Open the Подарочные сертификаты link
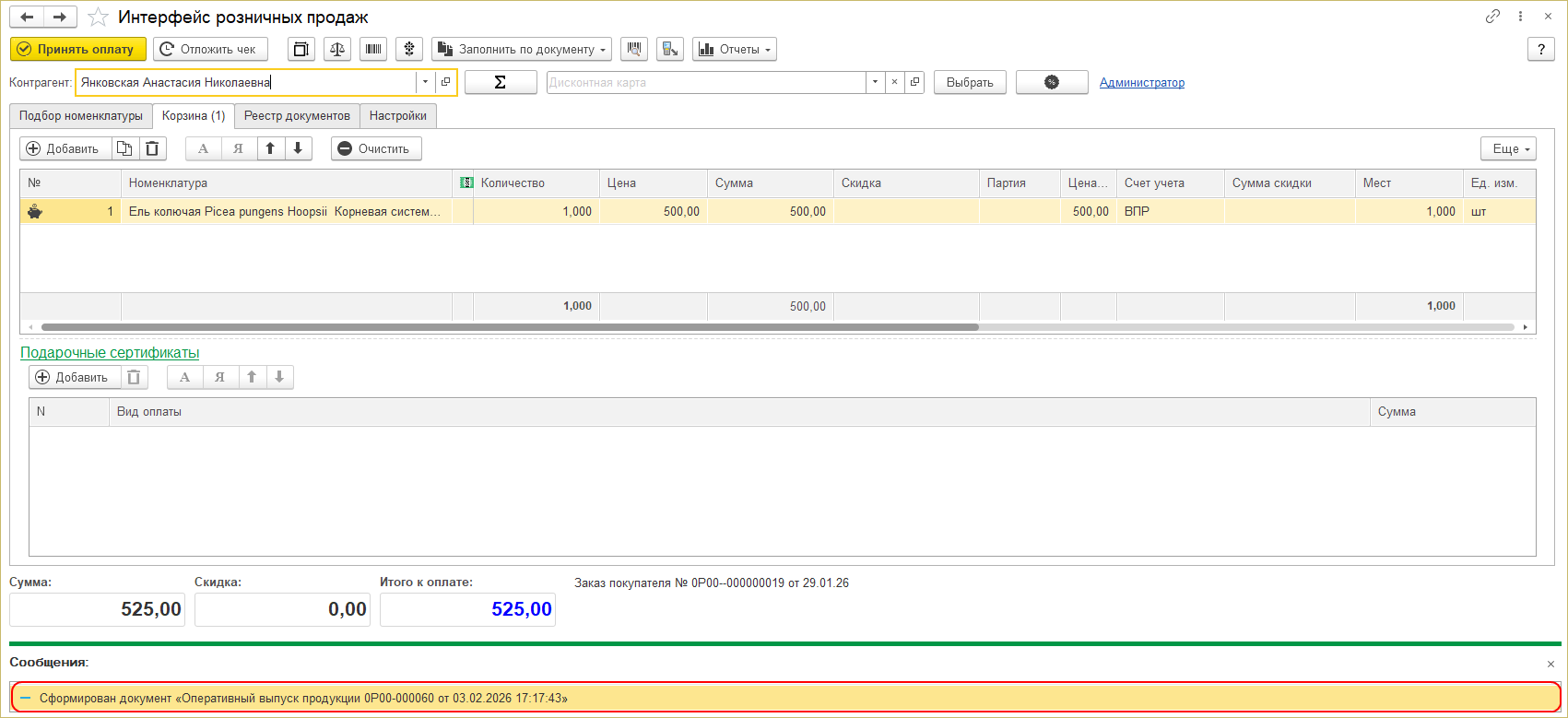Image resolution: width=1568 pixels, height=718 pixels. point(110,353)
